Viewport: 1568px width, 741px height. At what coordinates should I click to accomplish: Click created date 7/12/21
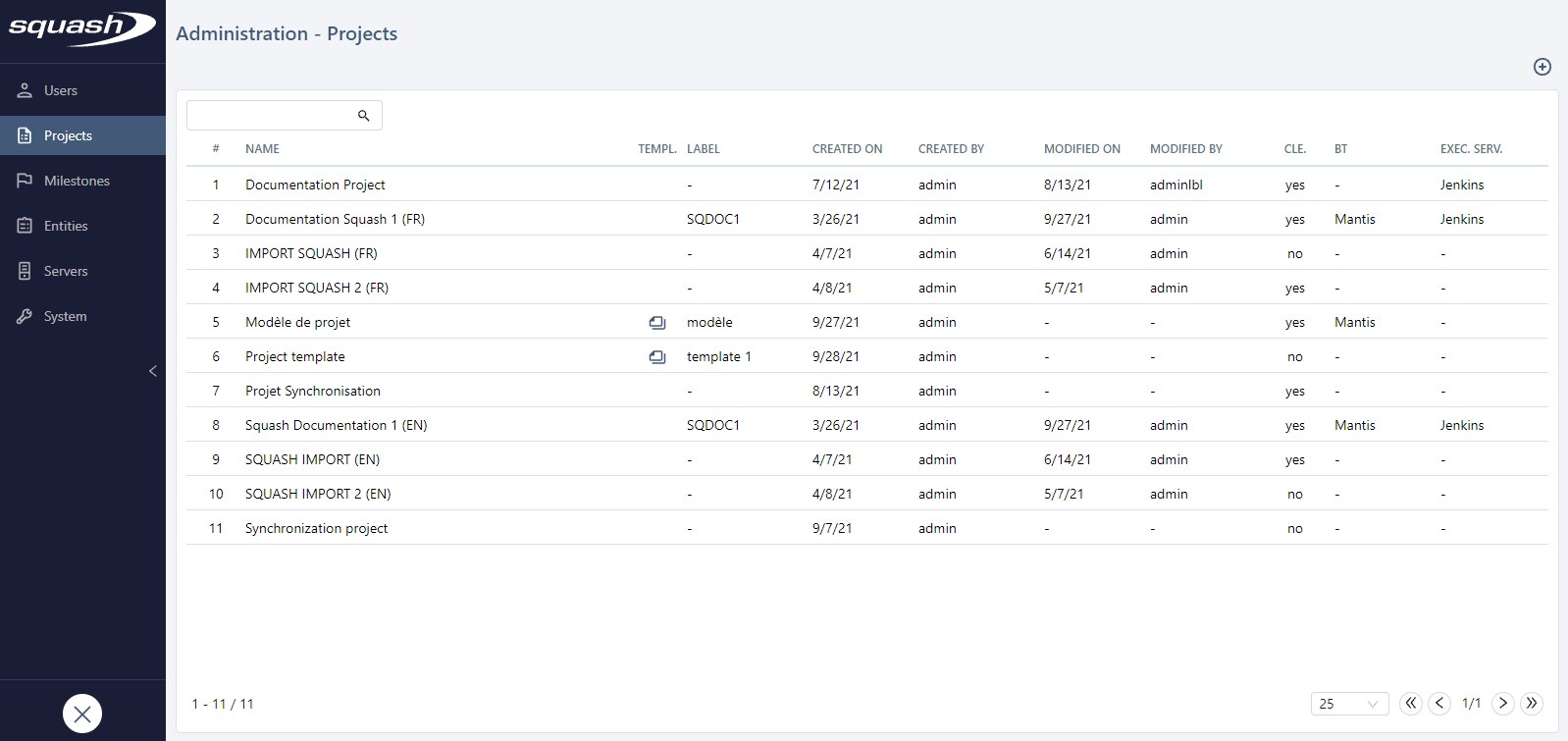pyautogui.click(x=836, y=185)
